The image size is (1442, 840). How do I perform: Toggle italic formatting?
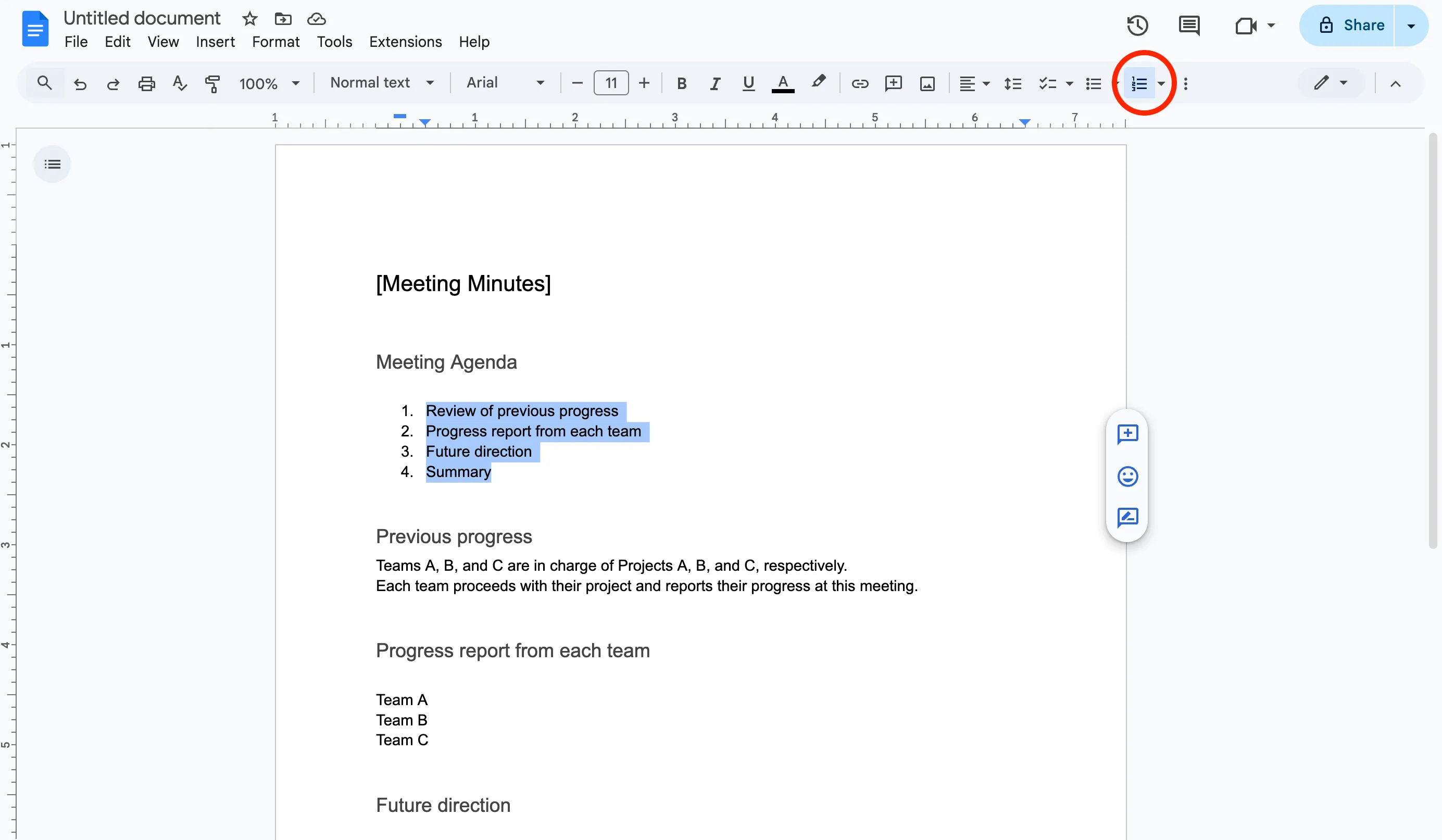714,83
